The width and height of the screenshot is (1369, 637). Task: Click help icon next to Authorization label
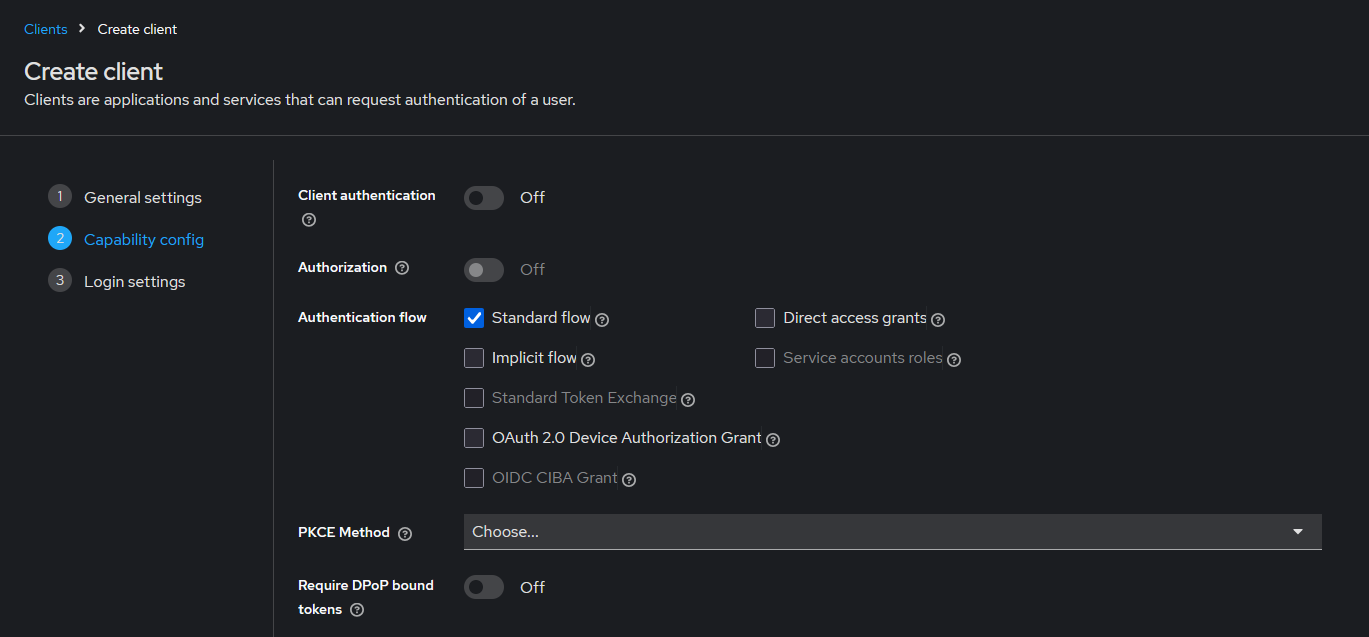402,268
